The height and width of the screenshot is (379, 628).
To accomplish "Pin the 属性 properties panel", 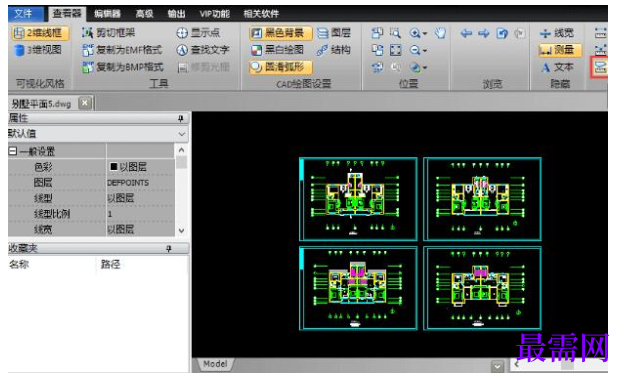I will pyautogui.click(x=181, y=118).
